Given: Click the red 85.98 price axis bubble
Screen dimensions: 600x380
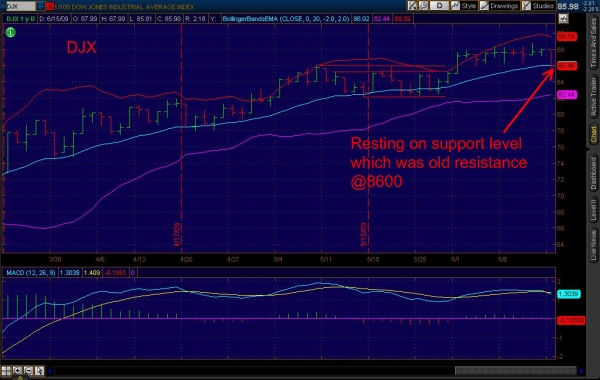Looking at the screenshot, I should [x=567, y=65].
